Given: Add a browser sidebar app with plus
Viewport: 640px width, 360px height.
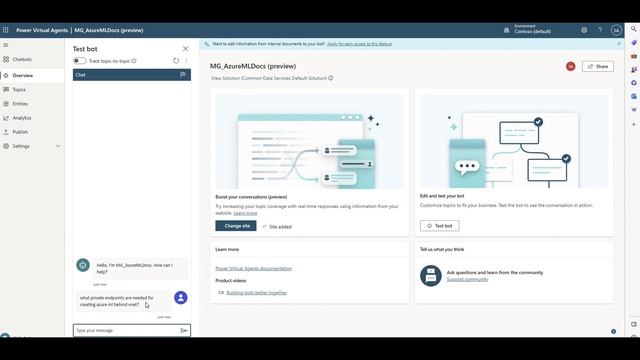Looking at the screenshot, I should point(633,124).
